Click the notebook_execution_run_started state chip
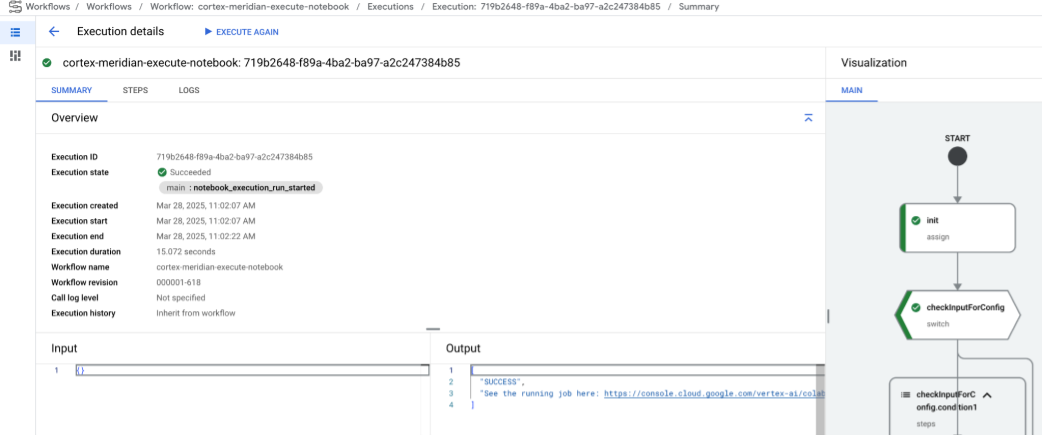 241,187
